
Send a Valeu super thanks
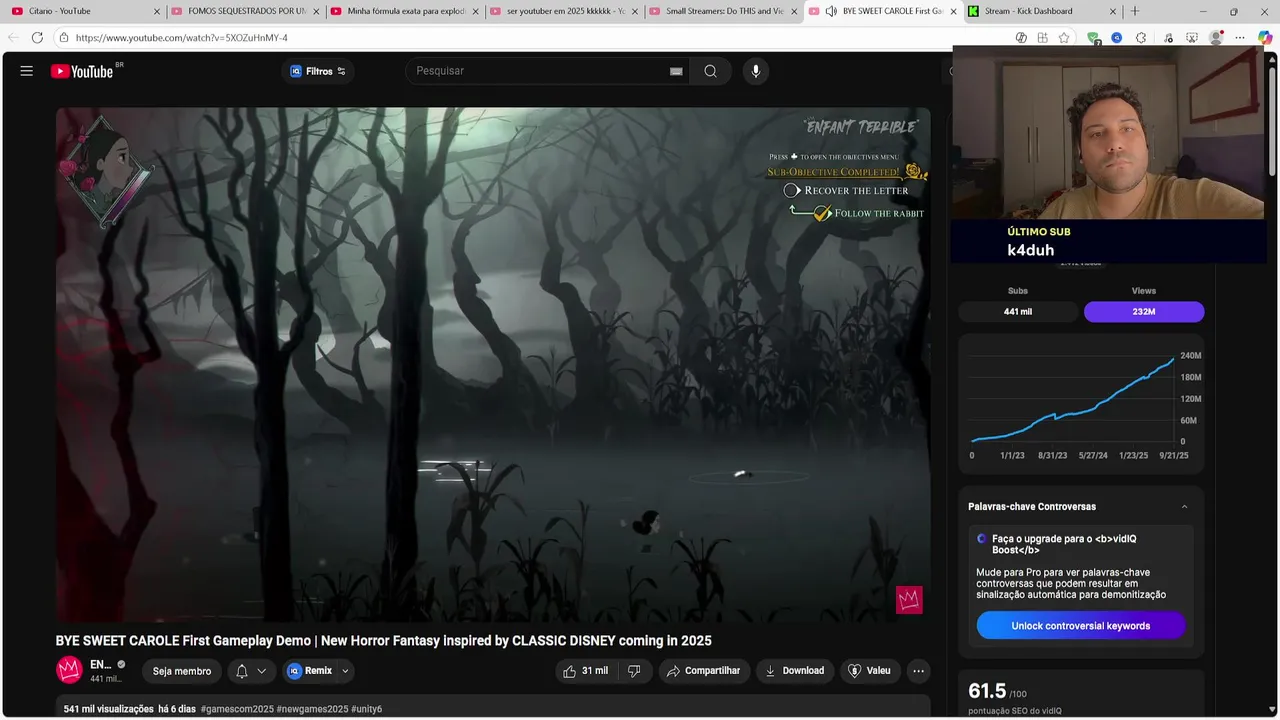pos(869,671)
